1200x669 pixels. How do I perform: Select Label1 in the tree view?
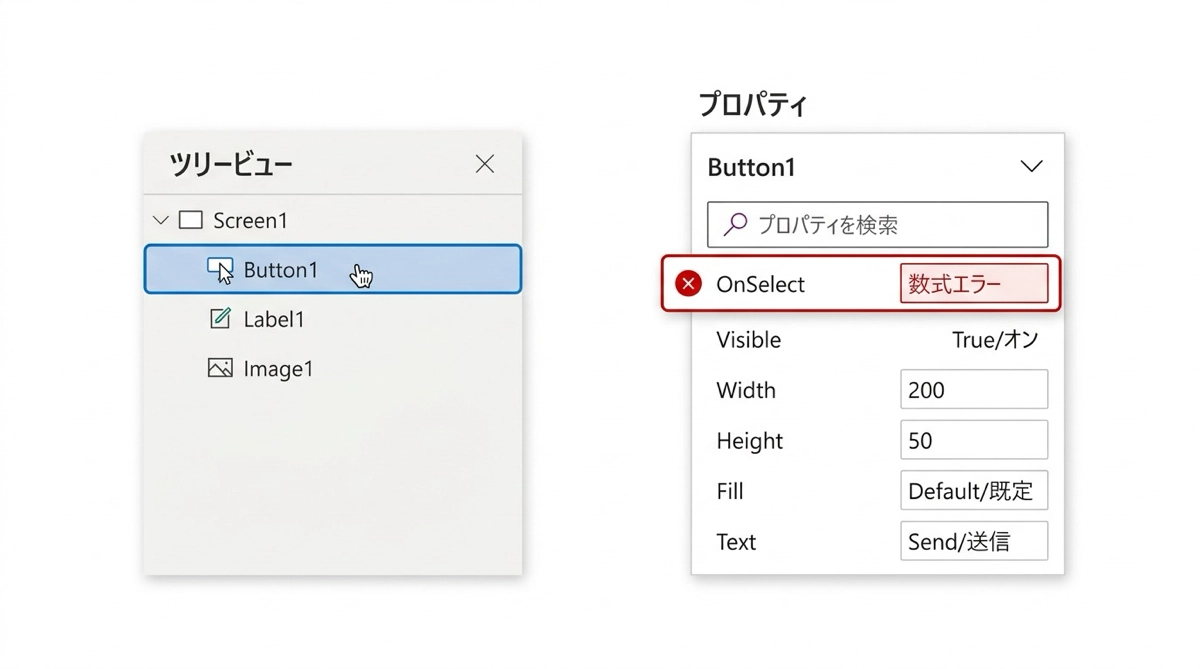coord(274,319)
